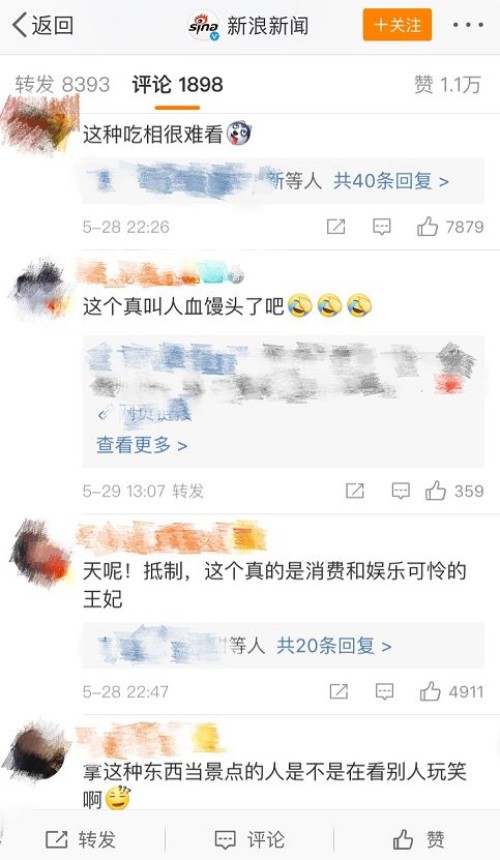Image resolution: width=500 pixels, height=860 pixels.
Task: Expand 查看更多 in the reply box
Action: [141, 445]
